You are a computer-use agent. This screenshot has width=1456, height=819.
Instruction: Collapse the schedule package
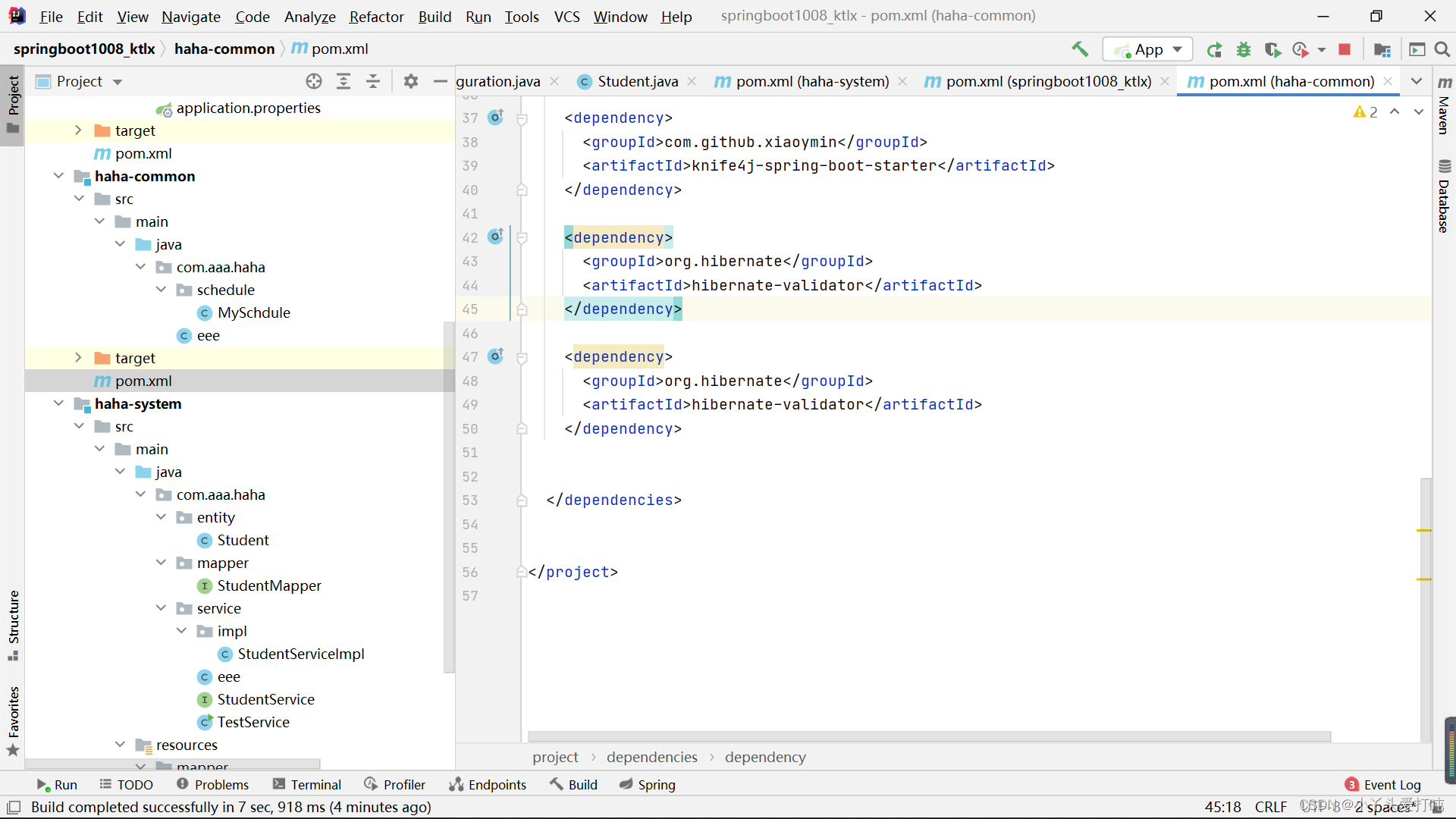[x=161, y=290]
